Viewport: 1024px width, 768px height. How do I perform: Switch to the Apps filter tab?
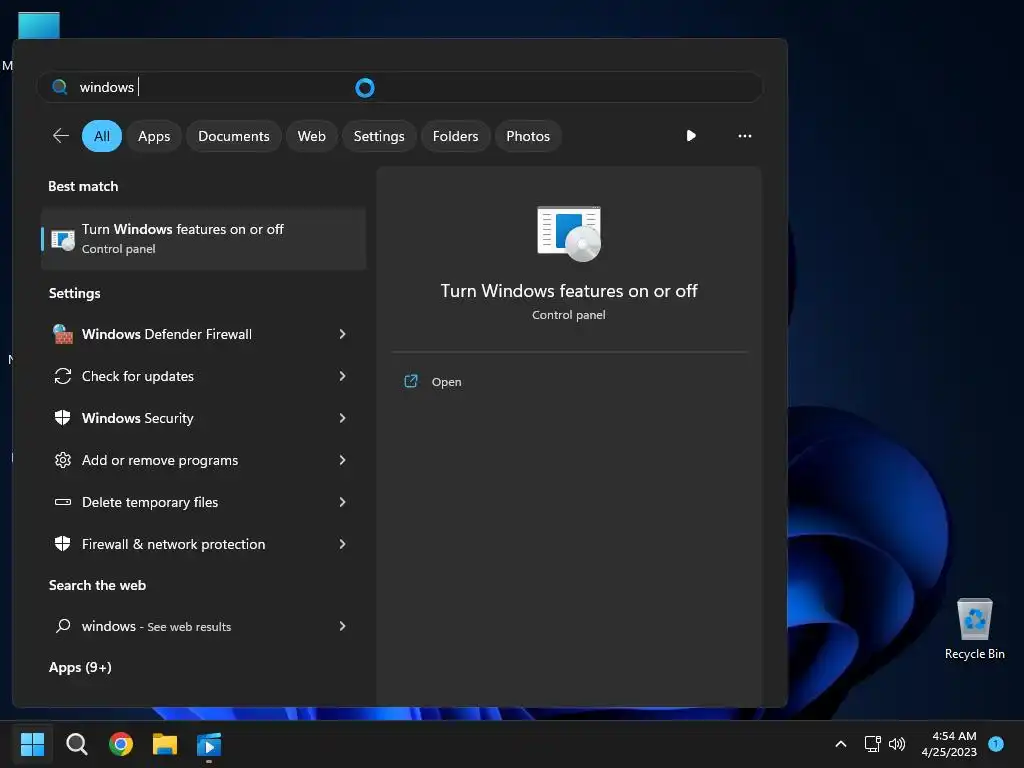point(154,136)
